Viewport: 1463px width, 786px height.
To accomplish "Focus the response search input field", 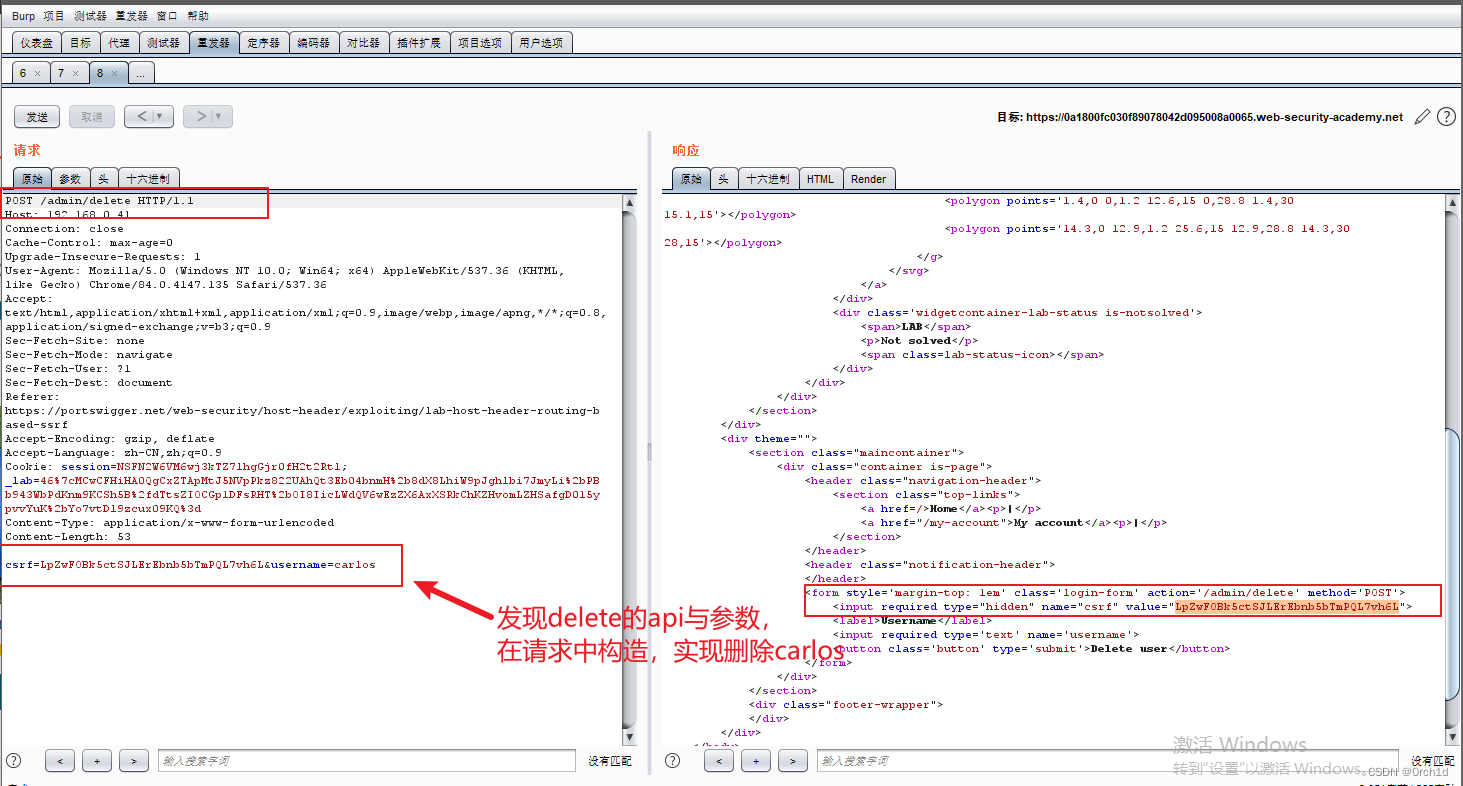I will (1108, 761).
